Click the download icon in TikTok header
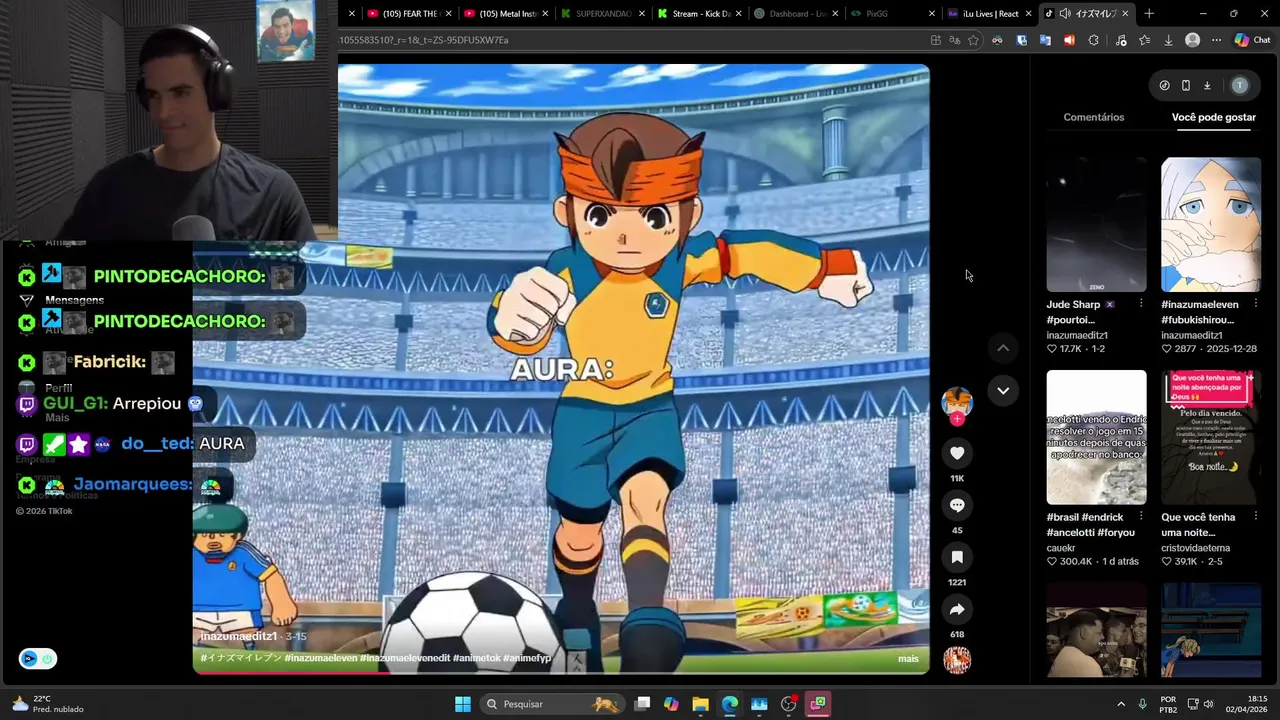 coord(1207,85)
